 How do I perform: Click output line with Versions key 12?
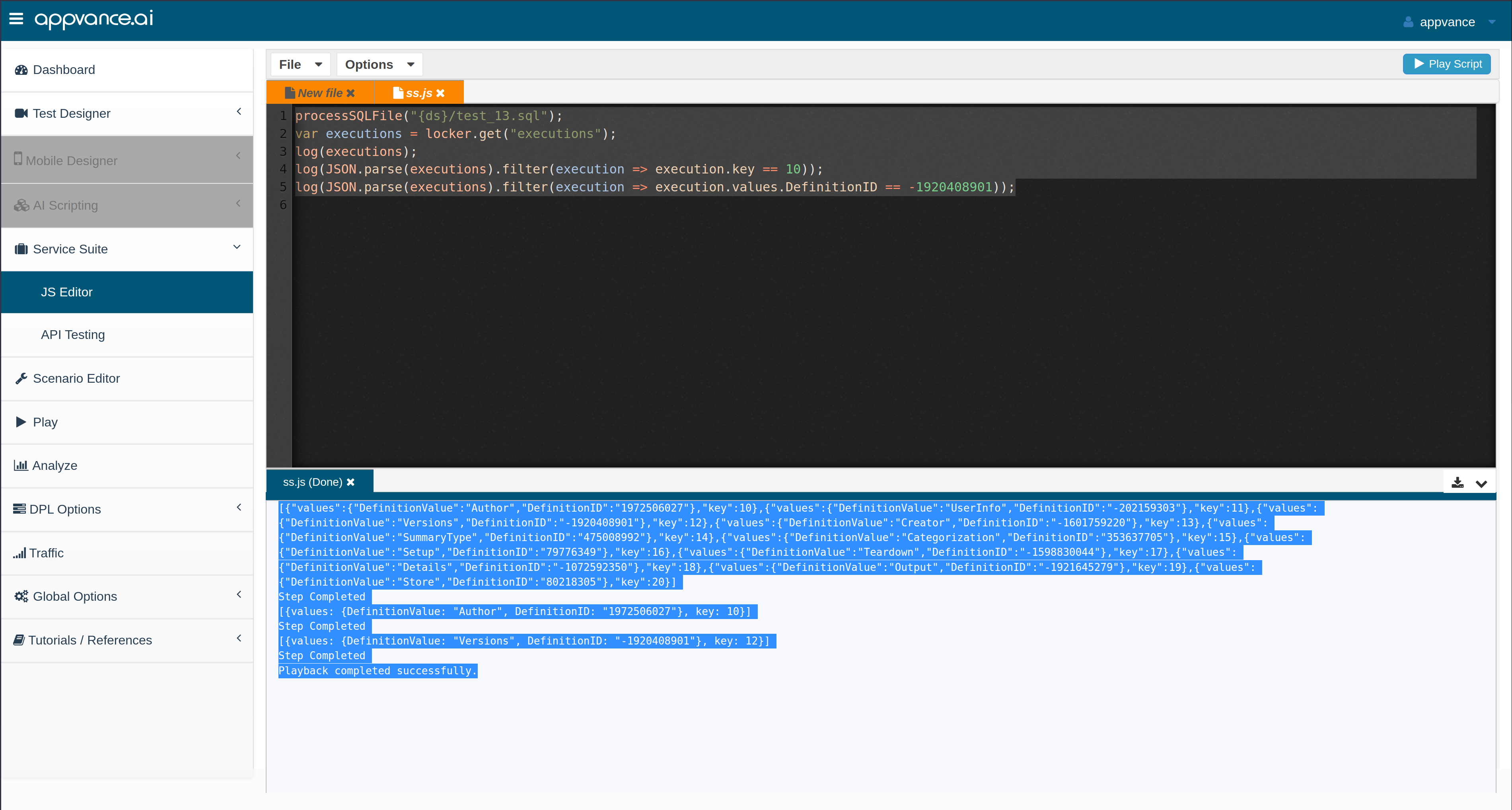point(524,641)
